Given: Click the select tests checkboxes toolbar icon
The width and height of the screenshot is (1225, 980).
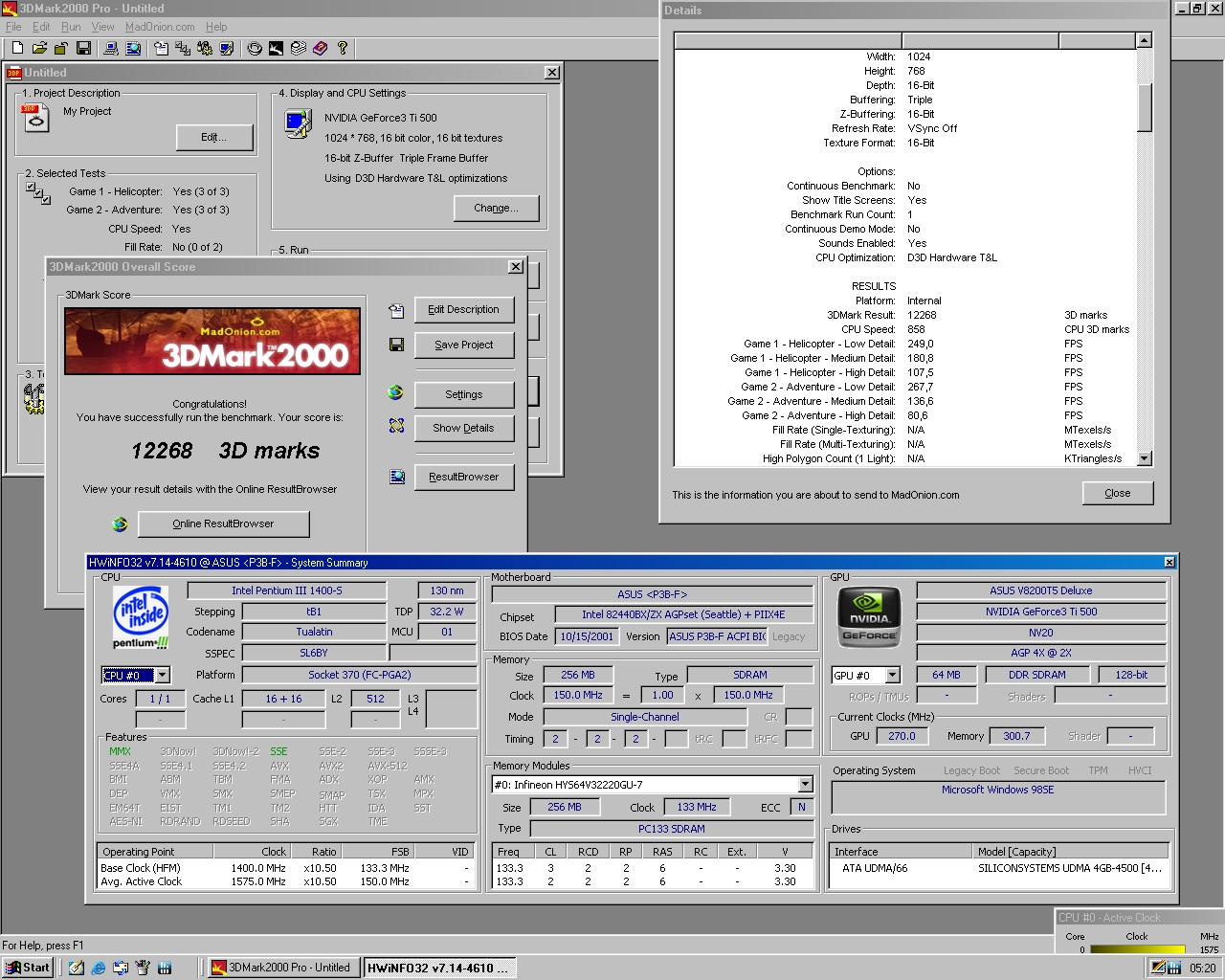Looking at the screenshot, I should (183, 48).
